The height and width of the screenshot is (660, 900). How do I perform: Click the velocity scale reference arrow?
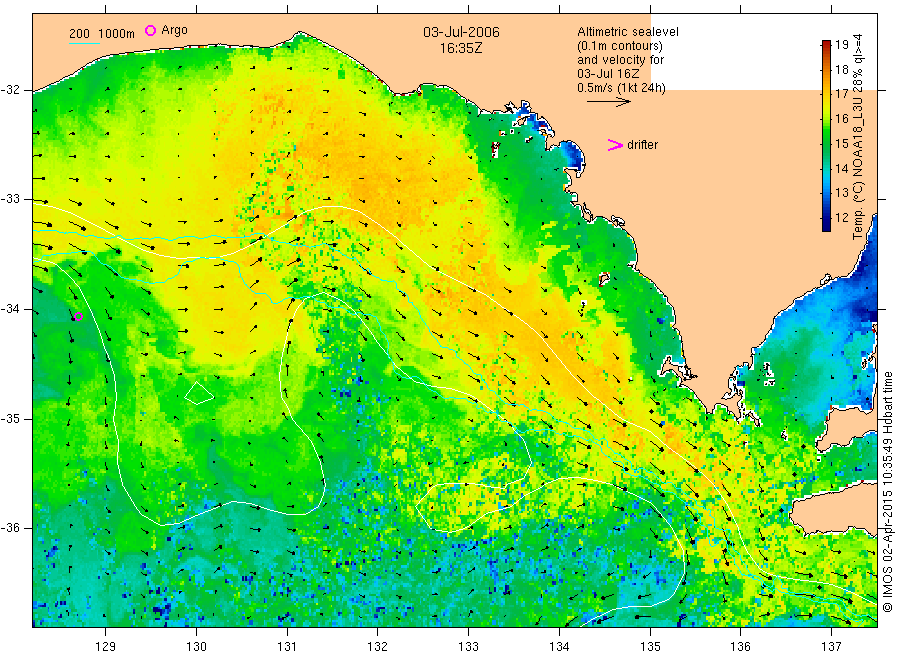(608, 102)
